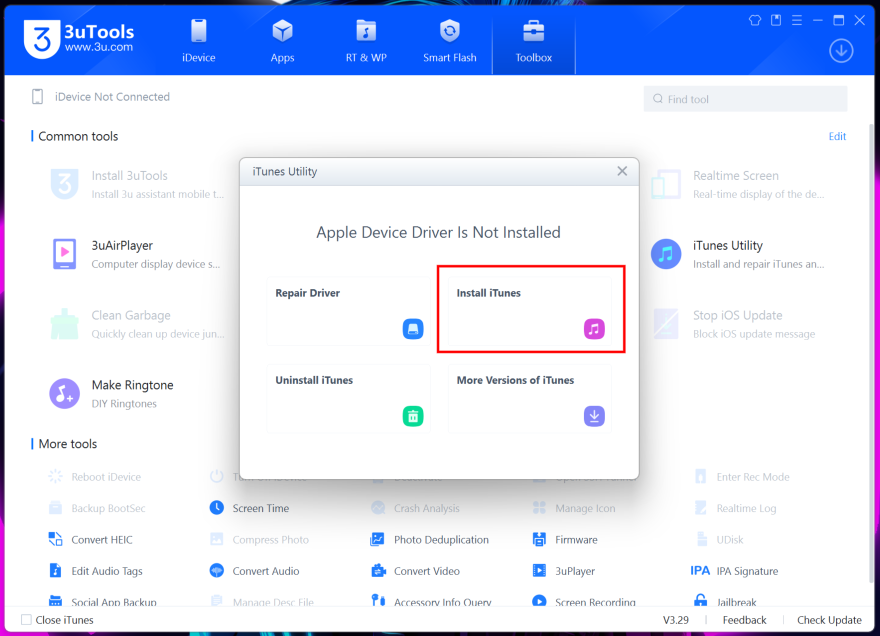Enable the Close iTunes checkbox
Viewport: 880px width, 636px height.
tap(27, 620)
